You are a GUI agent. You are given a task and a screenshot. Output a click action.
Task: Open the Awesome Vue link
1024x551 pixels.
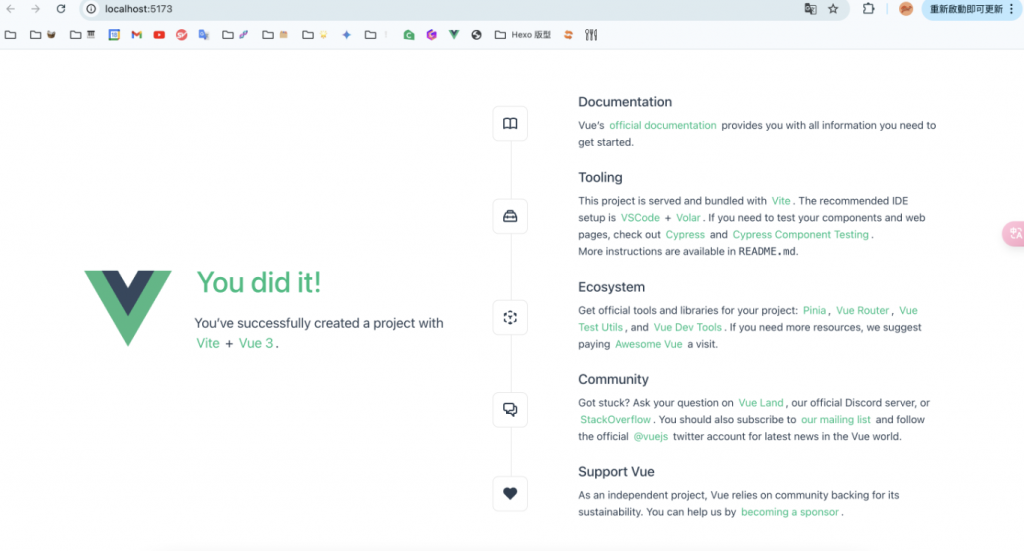coord(648,345)
